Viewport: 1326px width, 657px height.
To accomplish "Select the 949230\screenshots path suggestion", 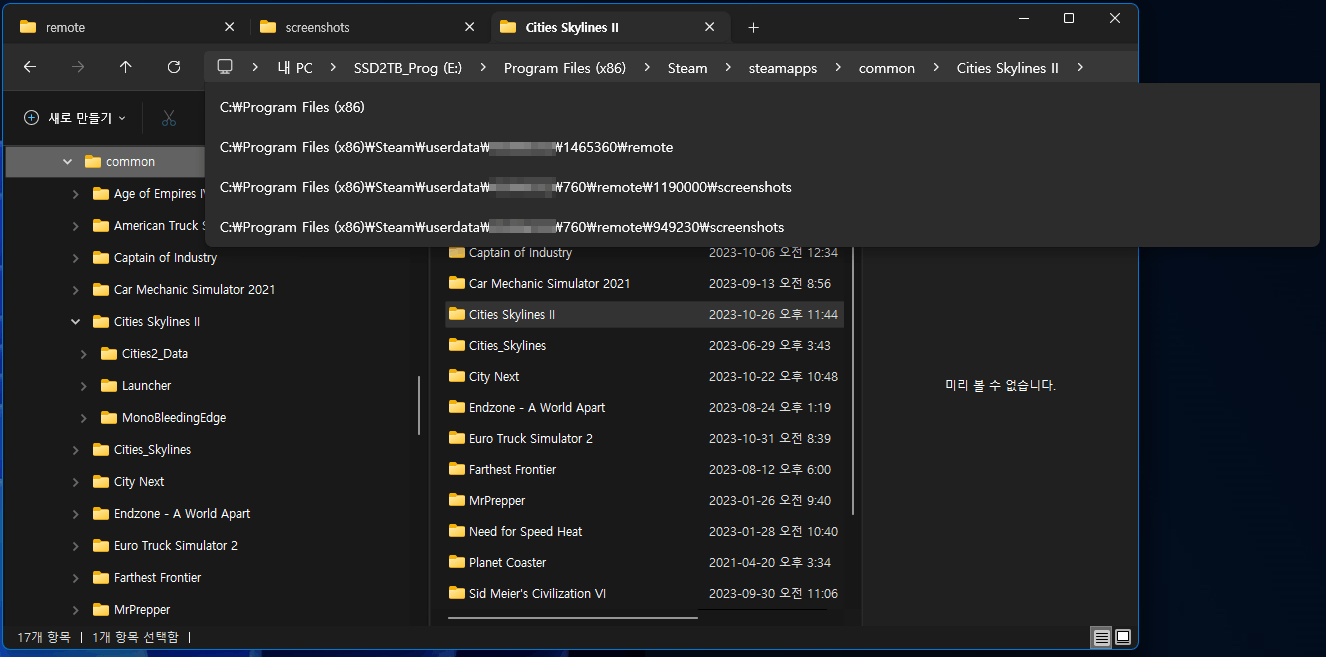I will [x=762, y=227].
